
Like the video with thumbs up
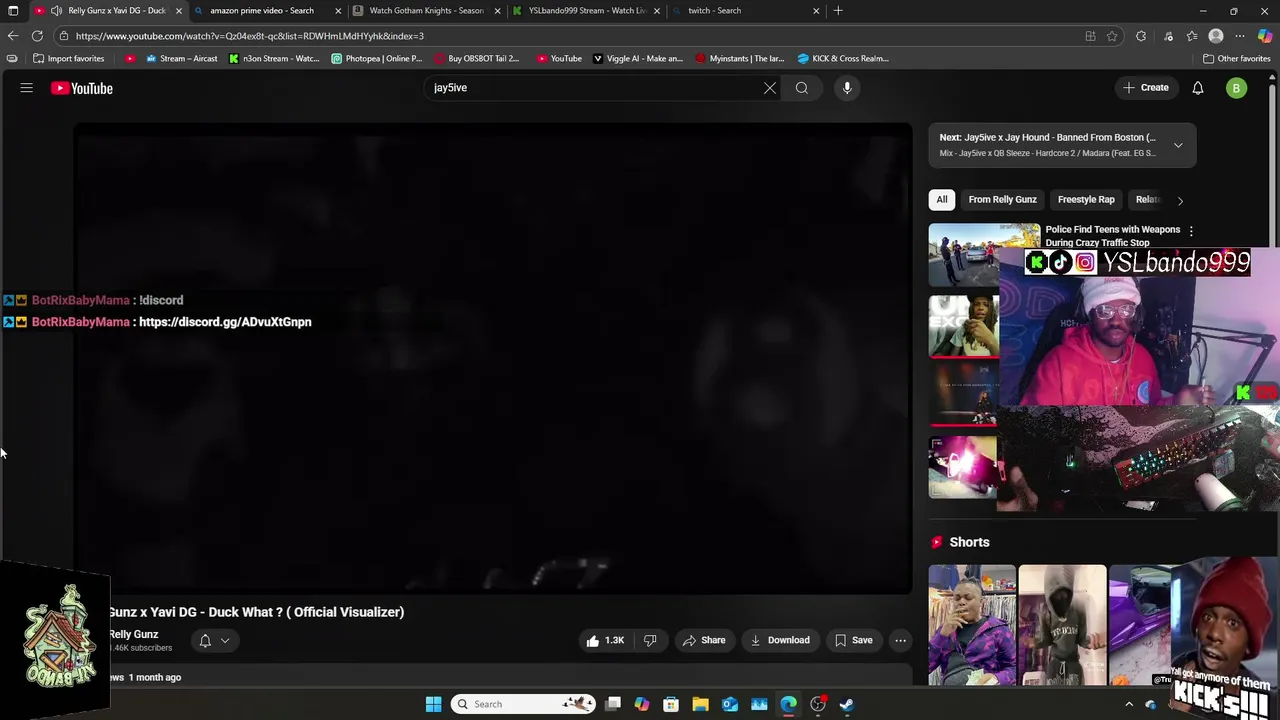[605, 640]
